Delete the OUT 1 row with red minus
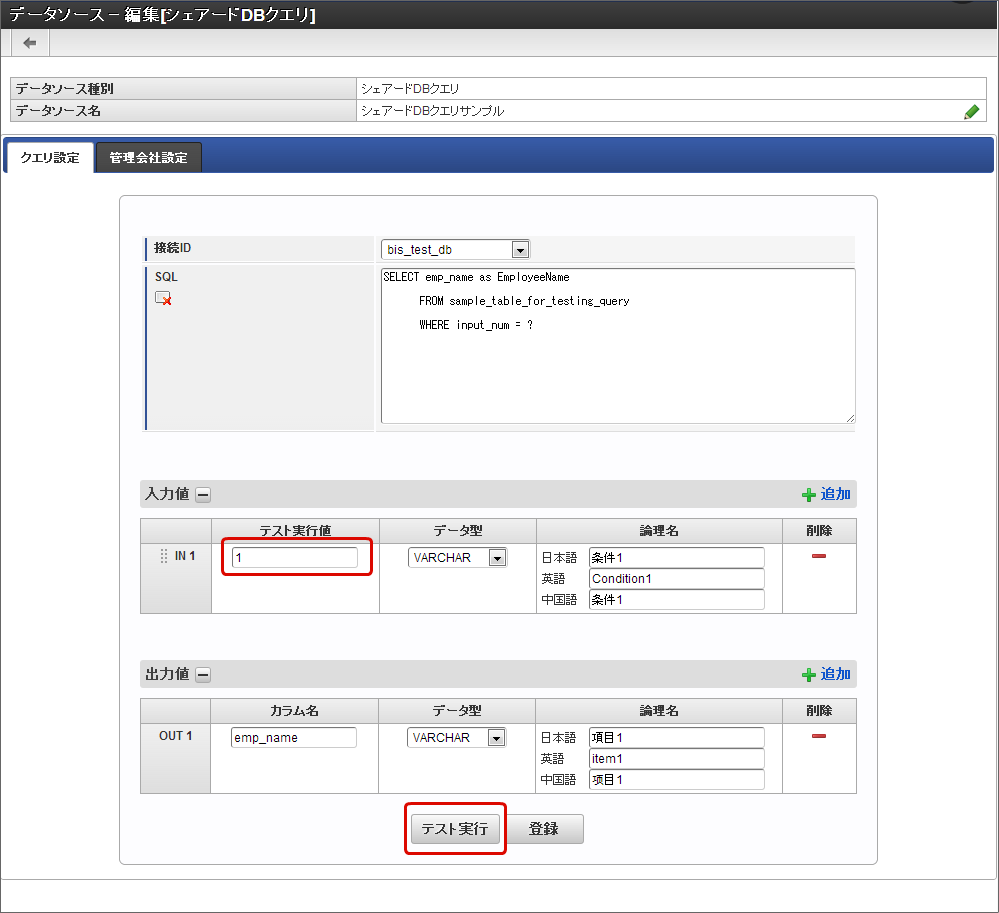The image size is (999, 913). click(819, 736)
